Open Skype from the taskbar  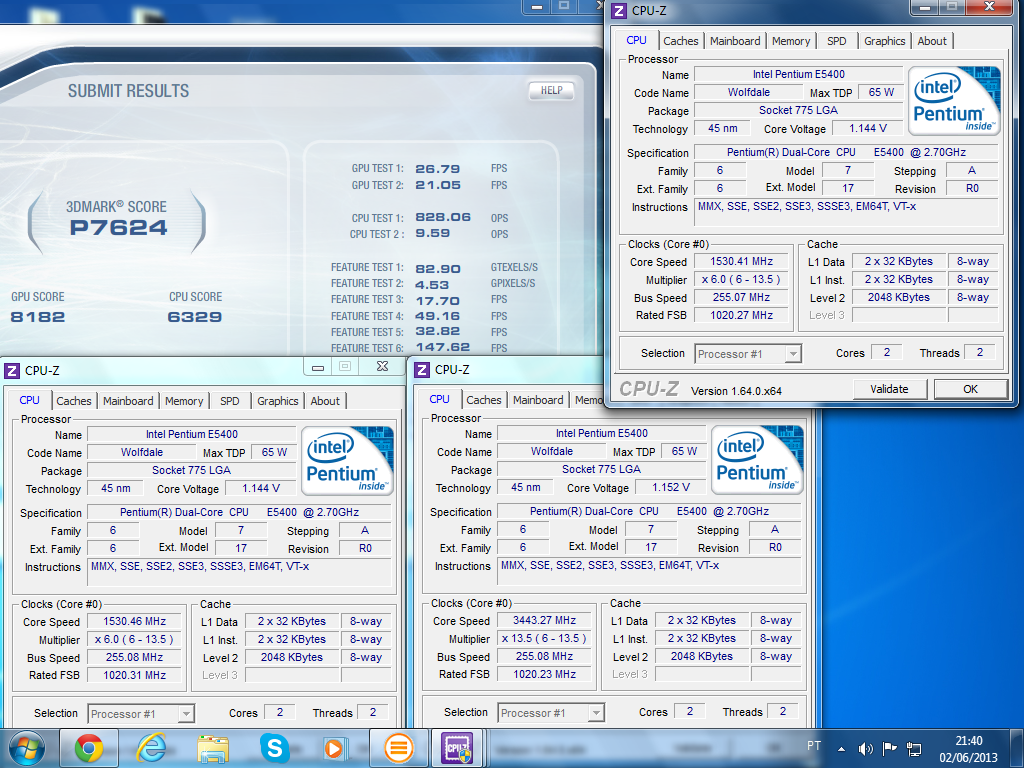coord(275,748)
